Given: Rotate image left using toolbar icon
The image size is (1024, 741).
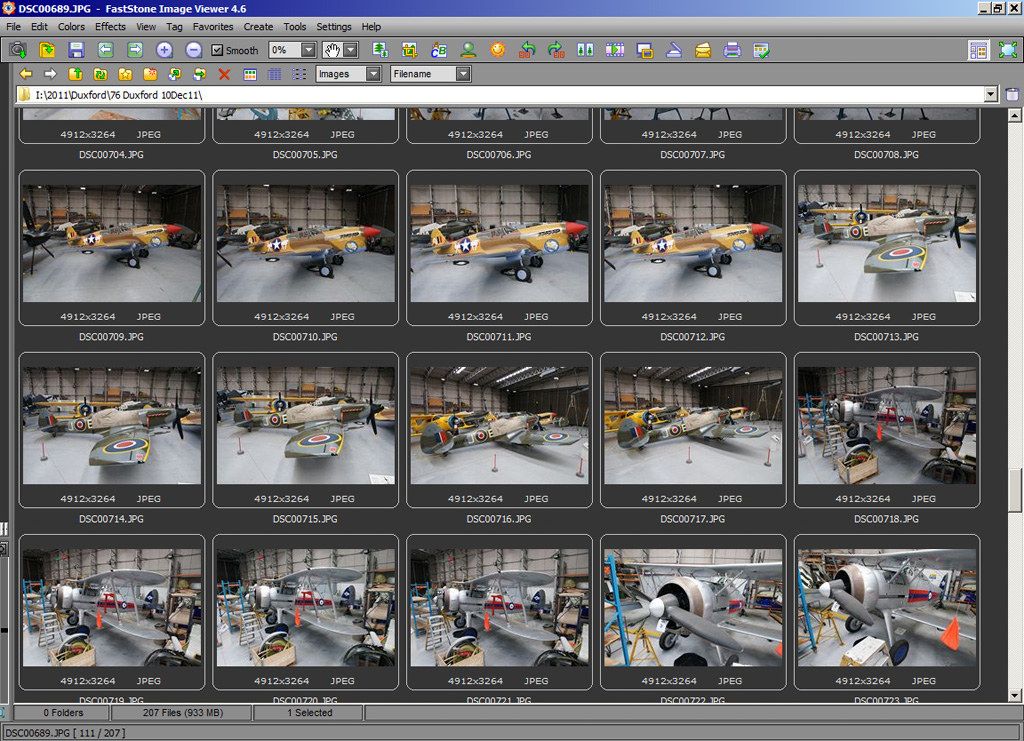Looking at the screenshot, I should pos(527,50).
